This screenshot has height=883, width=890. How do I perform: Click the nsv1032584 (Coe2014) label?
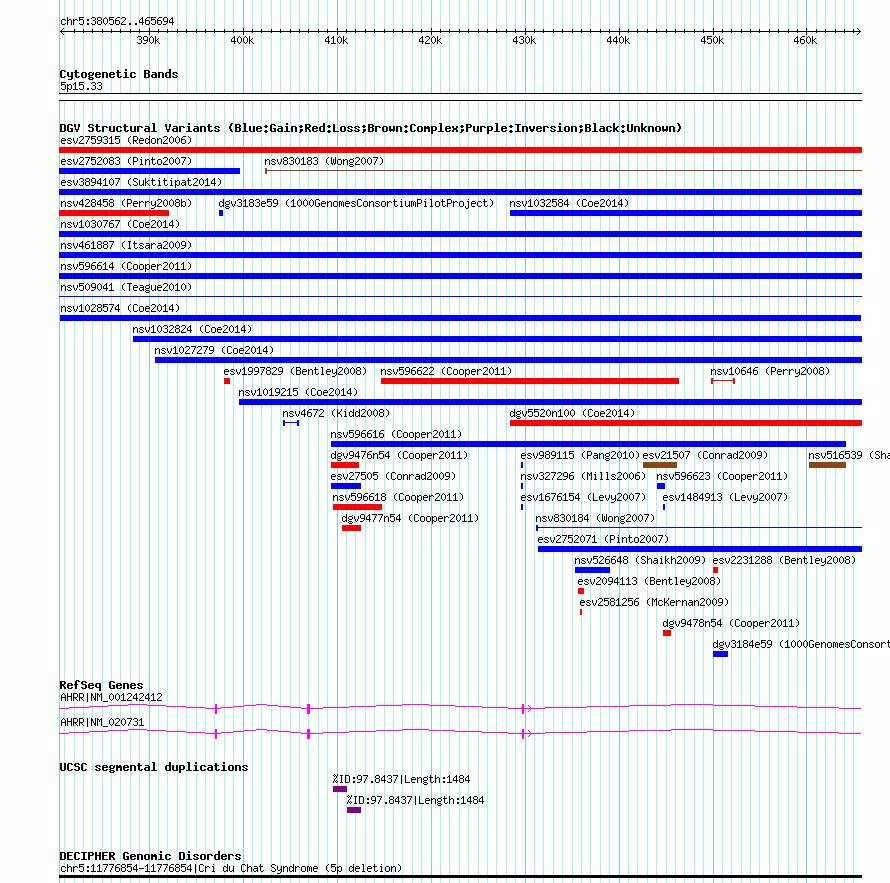(569, 203)
